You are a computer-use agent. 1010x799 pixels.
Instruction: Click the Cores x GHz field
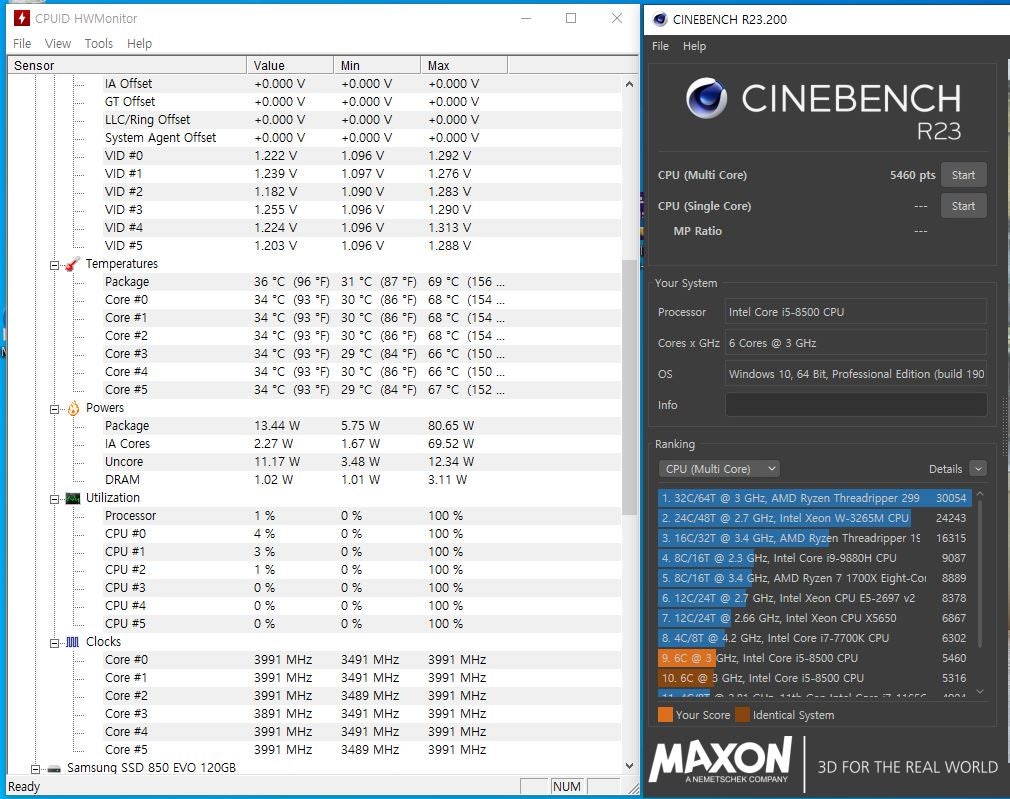(x=855, y=343)
